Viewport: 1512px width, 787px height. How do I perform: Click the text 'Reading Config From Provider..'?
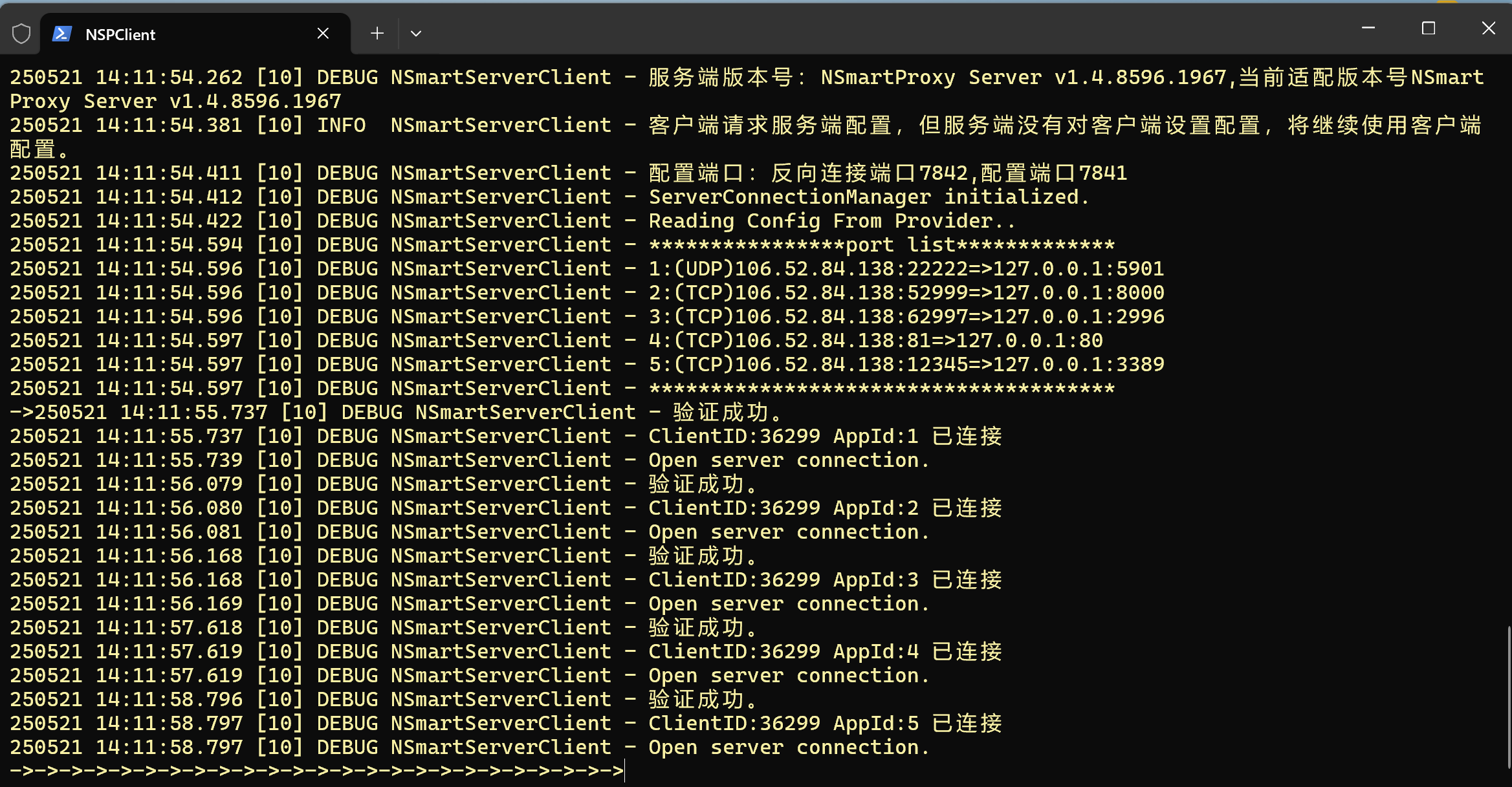[832, 221]
